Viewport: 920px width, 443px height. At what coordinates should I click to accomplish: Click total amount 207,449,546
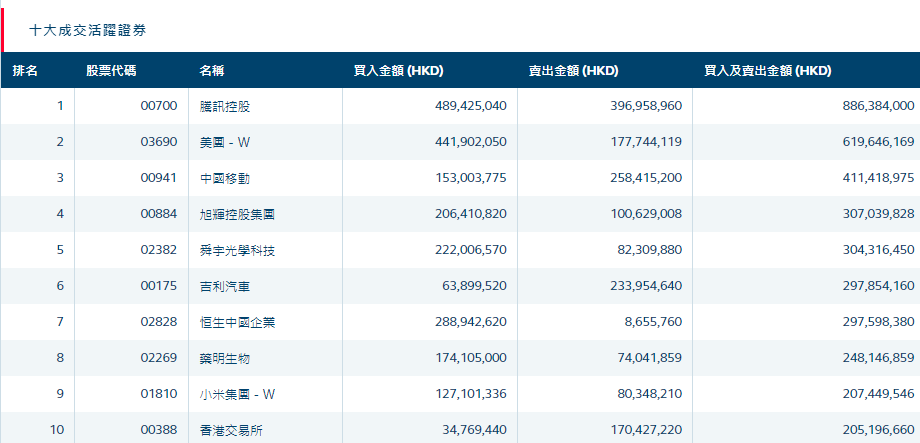pyautogui.click(x=878, y=394)
